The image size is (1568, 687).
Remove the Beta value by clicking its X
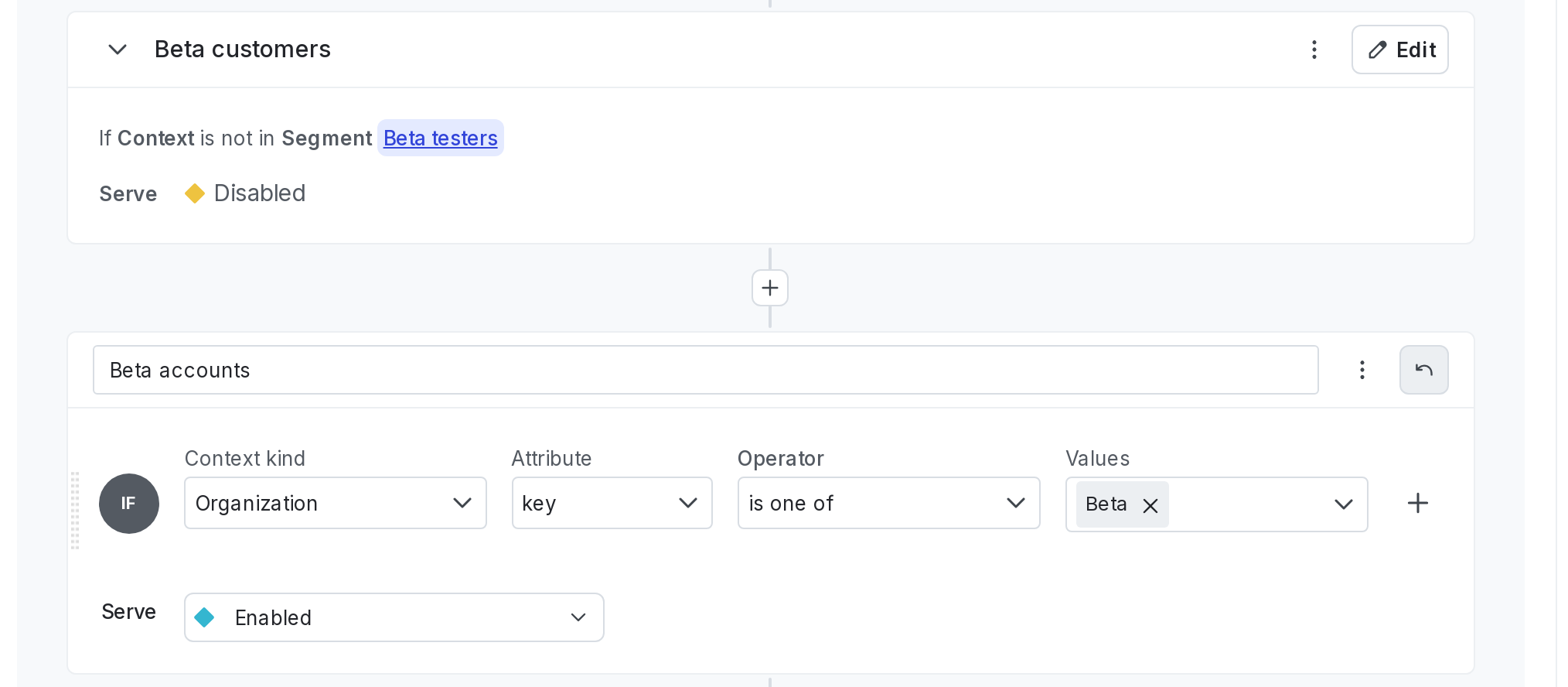1150,505
